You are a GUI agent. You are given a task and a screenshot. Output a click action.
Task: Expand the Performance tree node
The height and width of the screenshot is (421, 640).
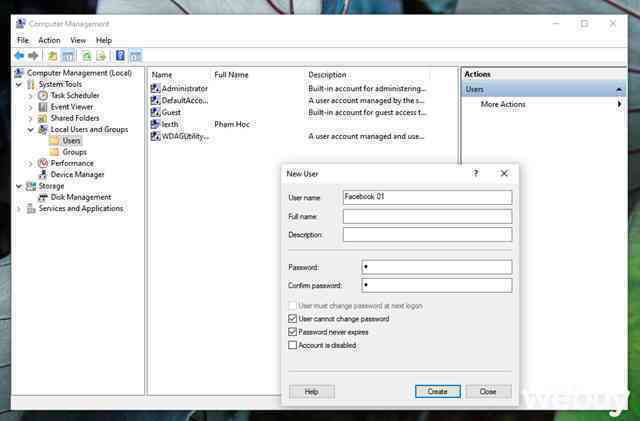pos(31,164)
